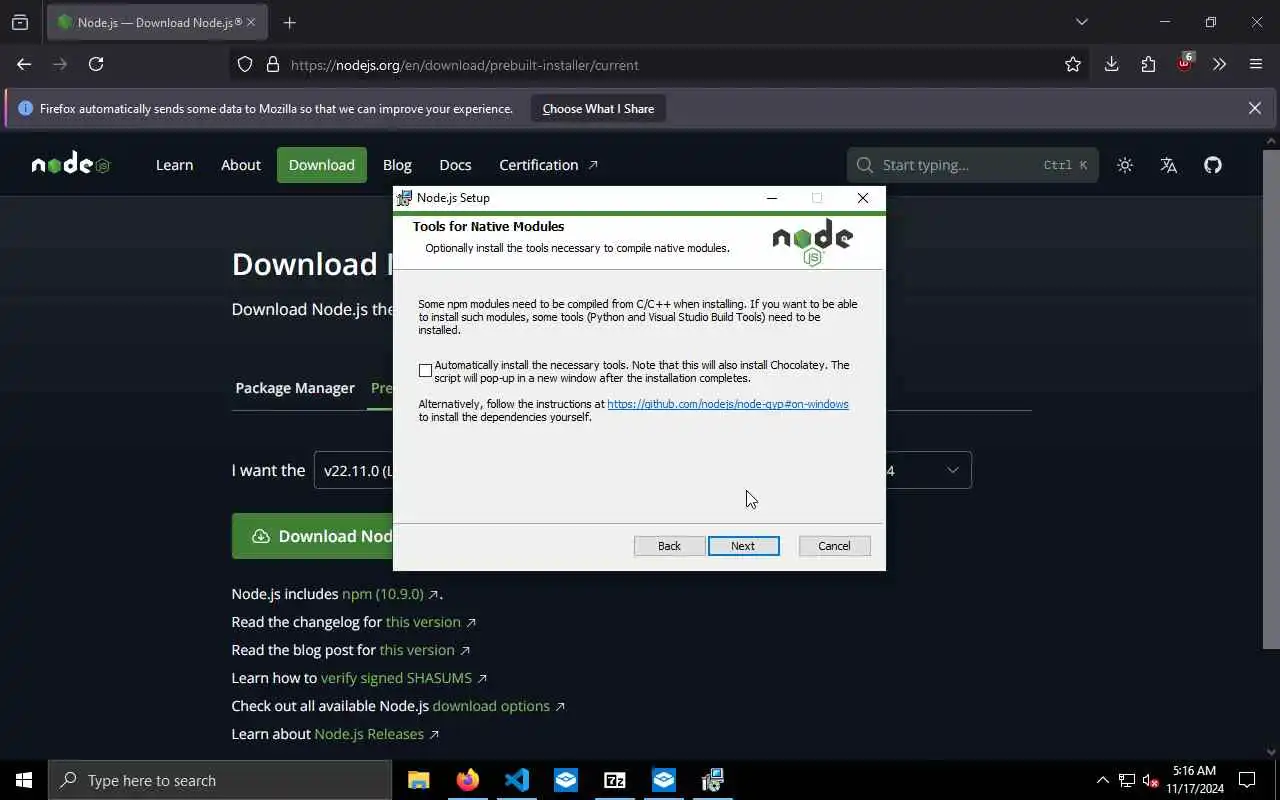Bookmark this page with the star icon
The image size is (1280, 800).
[x=1073, y=64]
